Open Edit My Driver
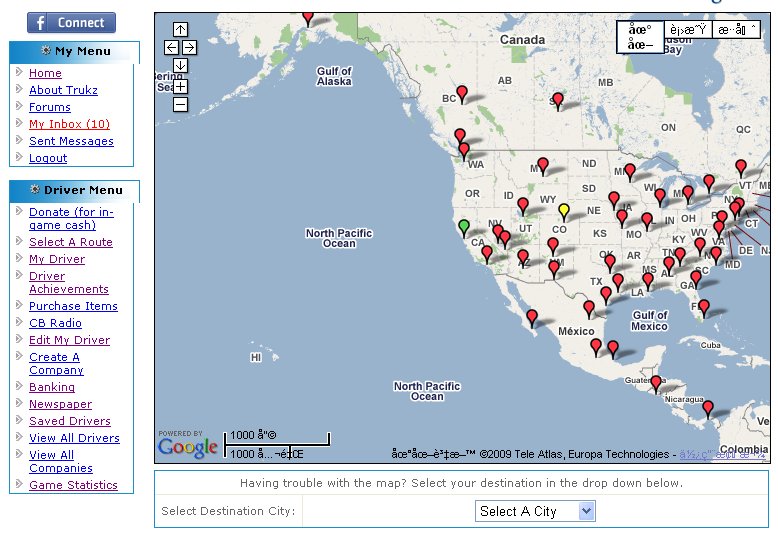Screen dimensions: 778x542 [x=69, y=340]
